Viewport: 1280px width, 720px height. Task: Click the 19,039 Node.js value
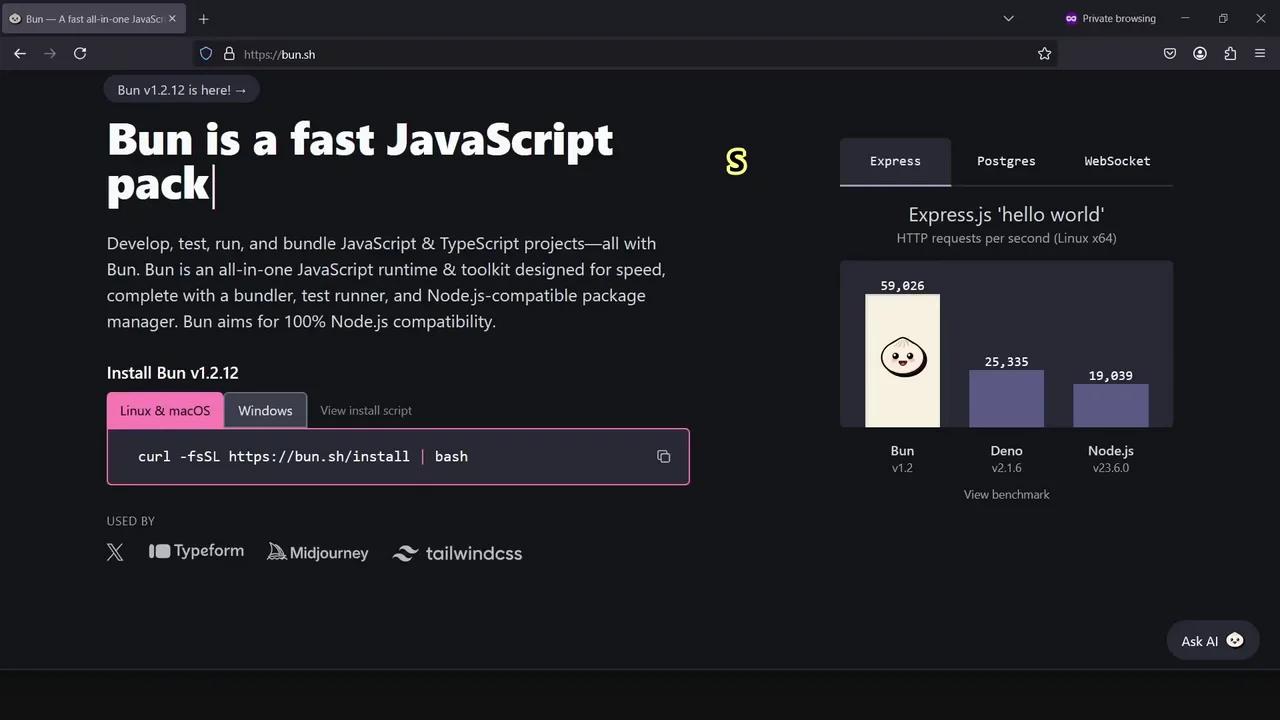click(1111, 376)
